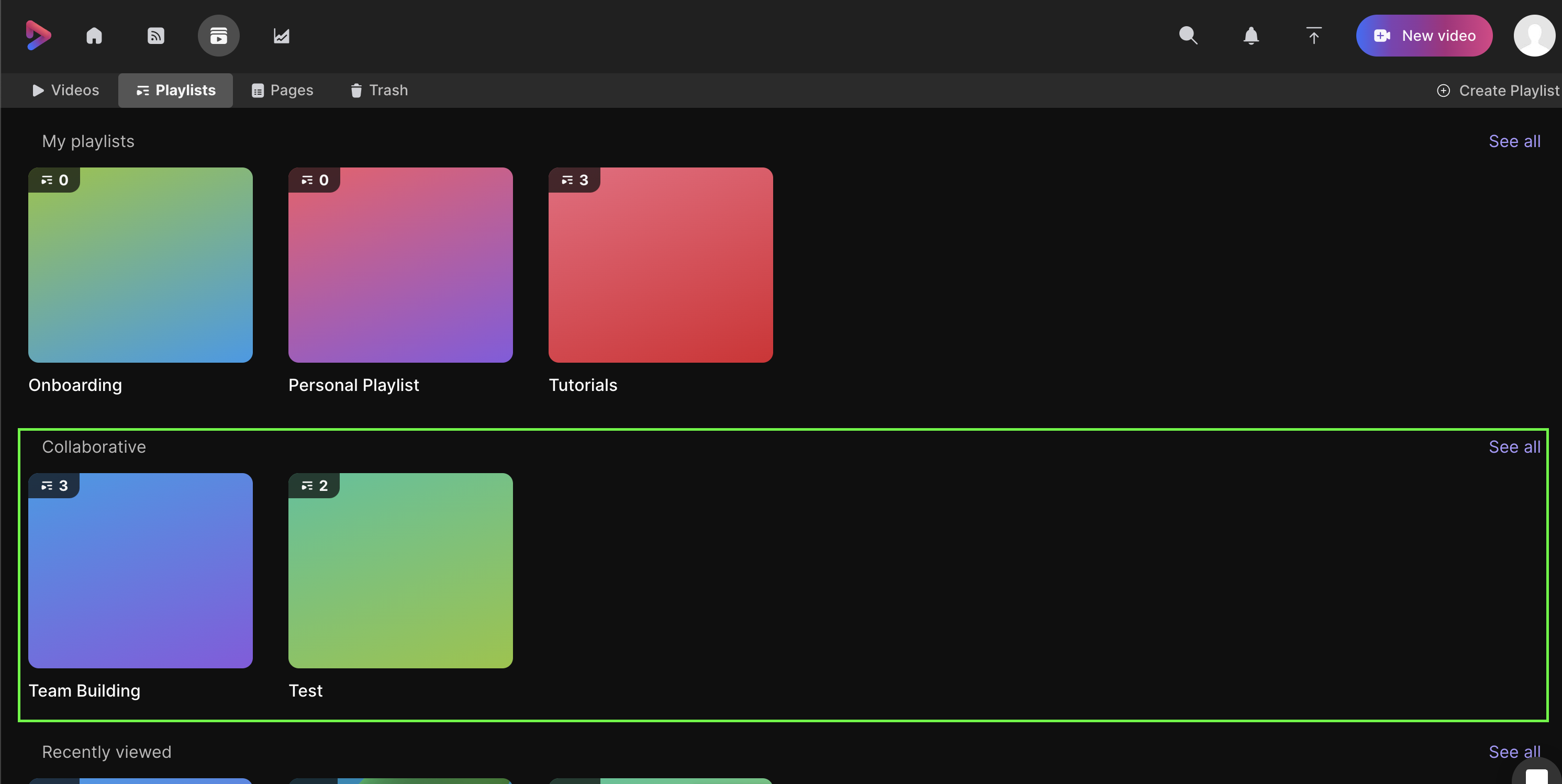Click video count badge on Personal Playlist
This screenshot has height=784, width=1562.
pos(314,180)
